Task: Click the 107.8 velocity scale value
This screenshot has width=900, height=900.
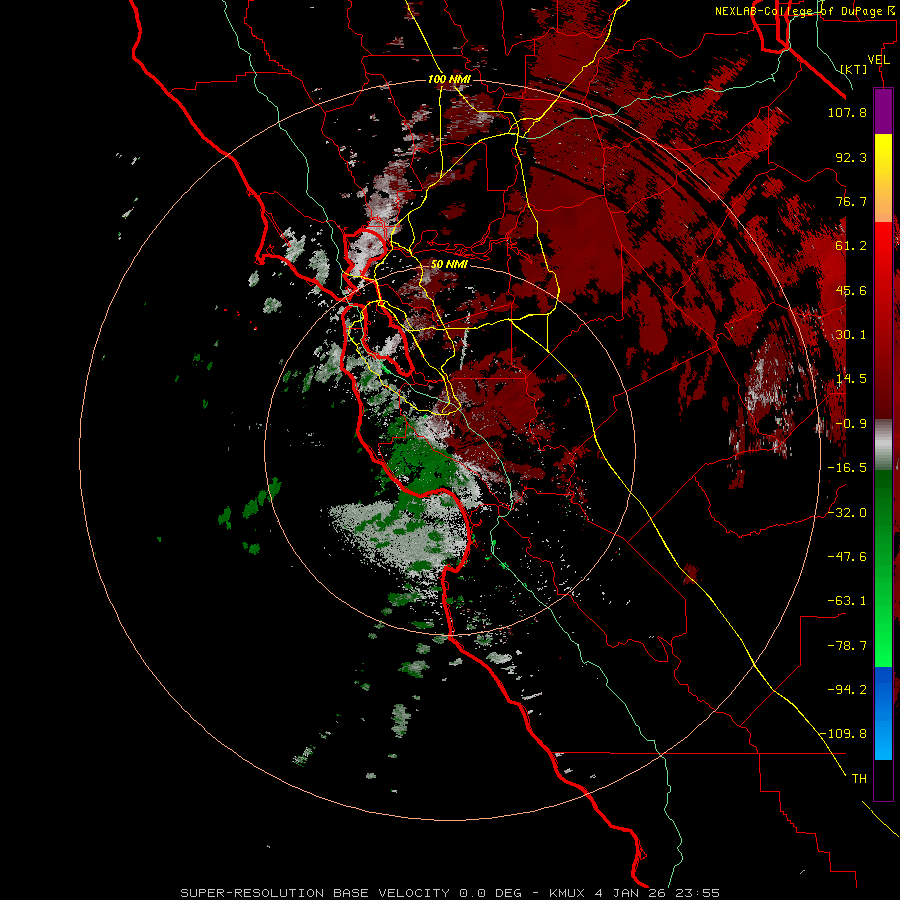Action: coord(847,112)
